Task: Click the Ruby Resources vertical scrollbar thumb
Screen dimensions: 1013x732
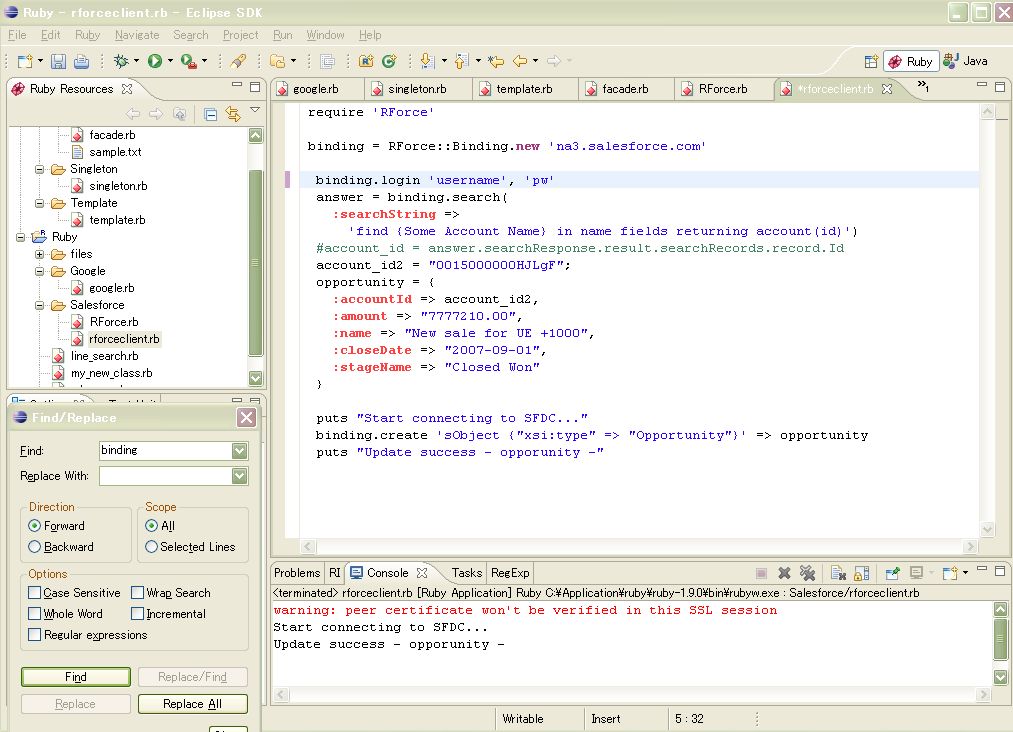Action: (x=255, y=262)
